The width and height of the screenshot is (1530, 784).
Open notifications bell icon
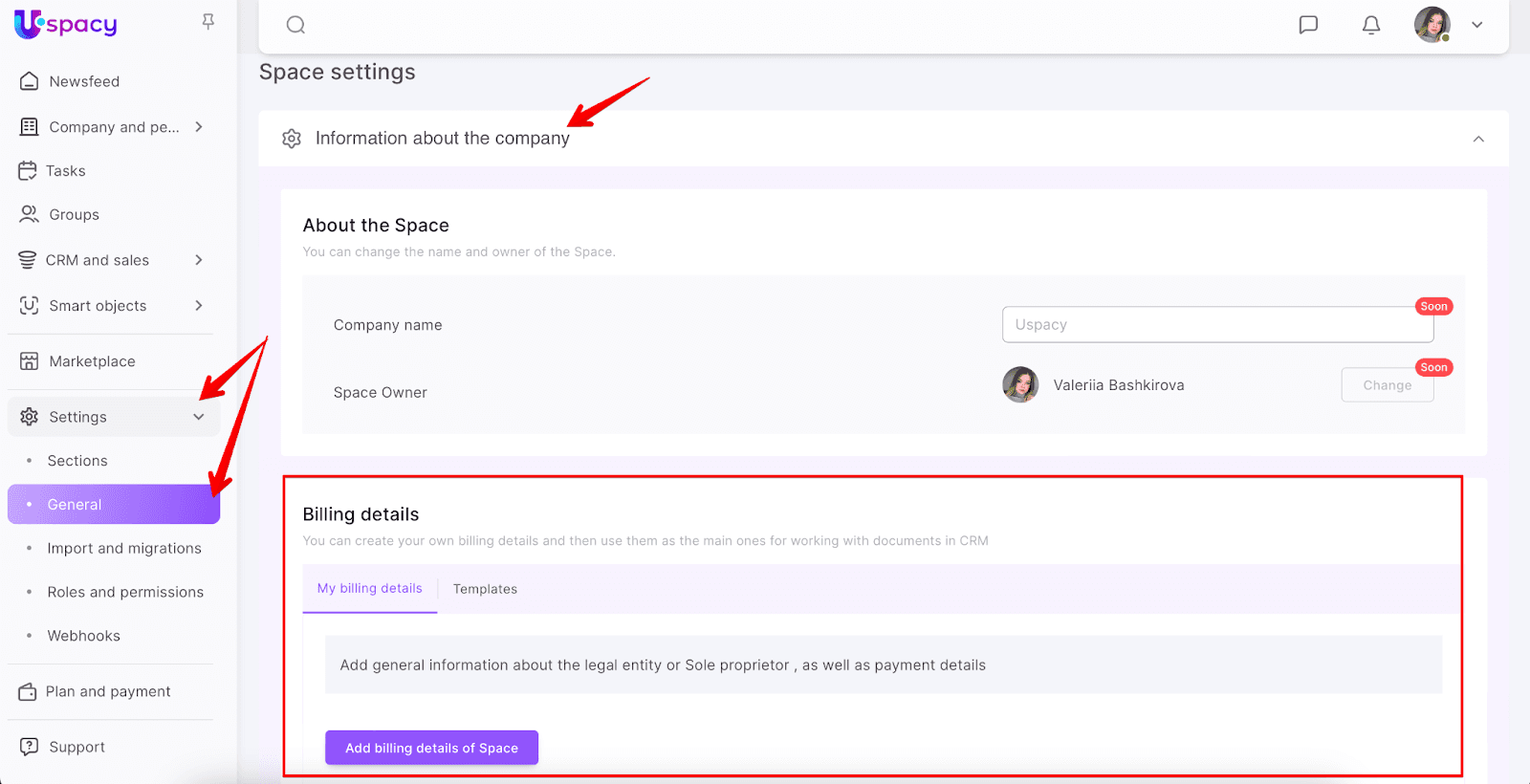click(1370, 25)
